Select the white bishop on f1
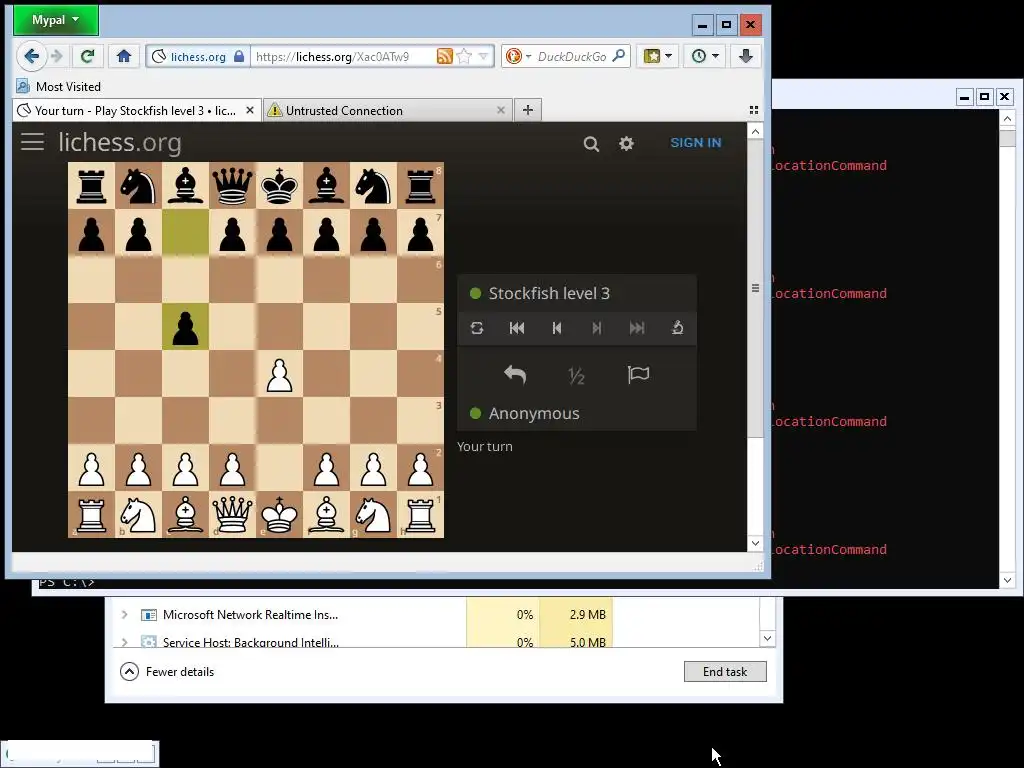Screen dimensions: 1024x768 pyautogui.click(x=327, y=515)
